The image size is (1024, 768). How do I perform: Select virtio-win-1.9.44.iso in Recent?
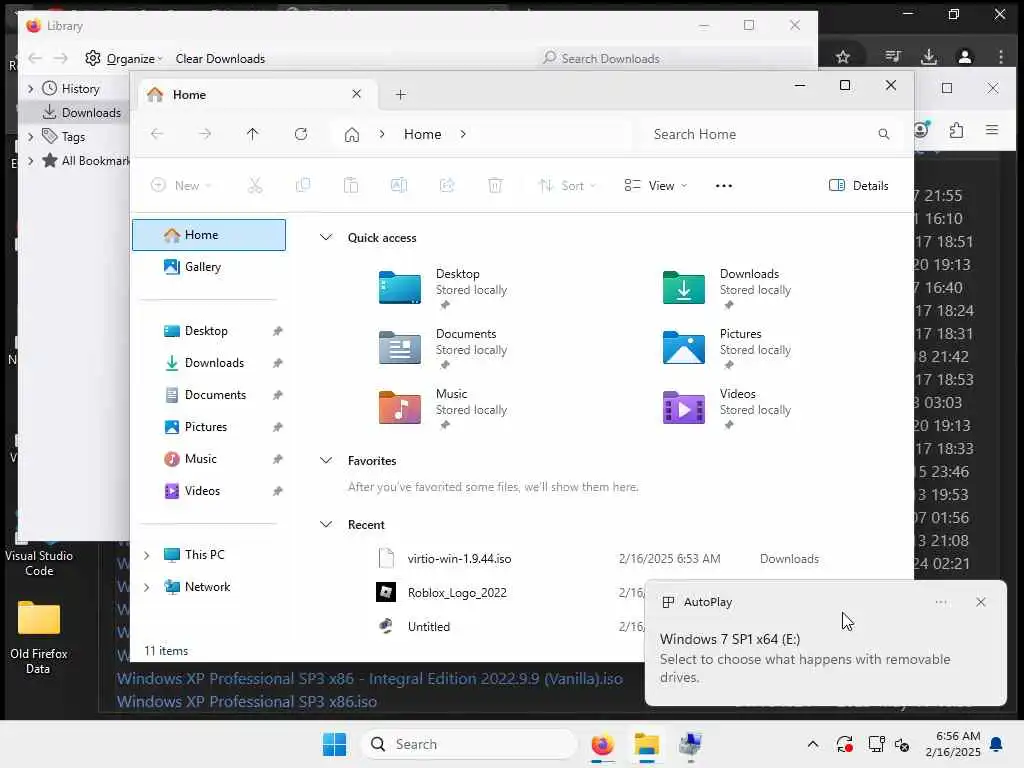pyautogui.click(x=459, y=559)
